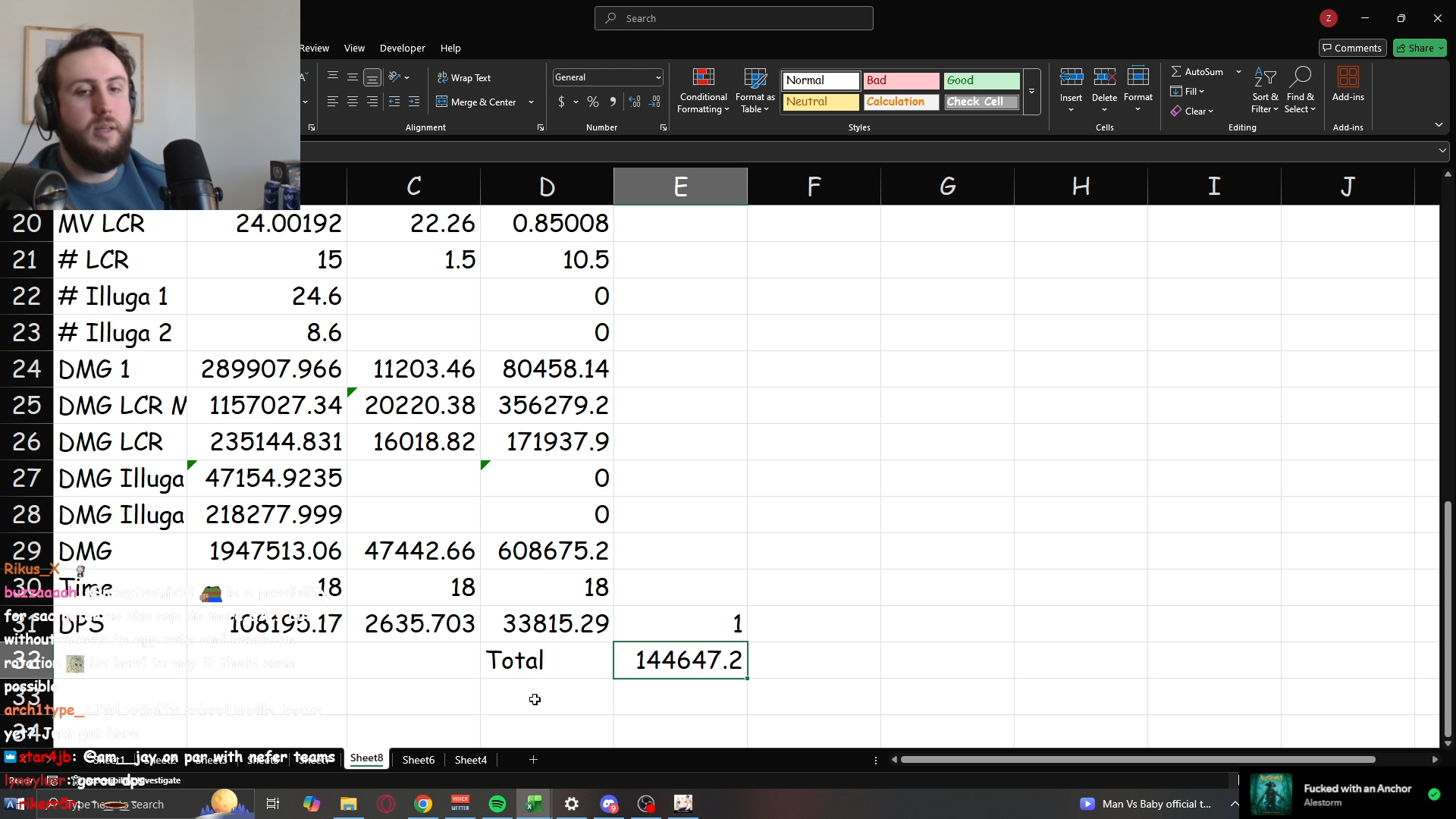Open the Developer ribbon tab
The height and width of the screenshot is (819, 1456).
click(x=402, y=48)
